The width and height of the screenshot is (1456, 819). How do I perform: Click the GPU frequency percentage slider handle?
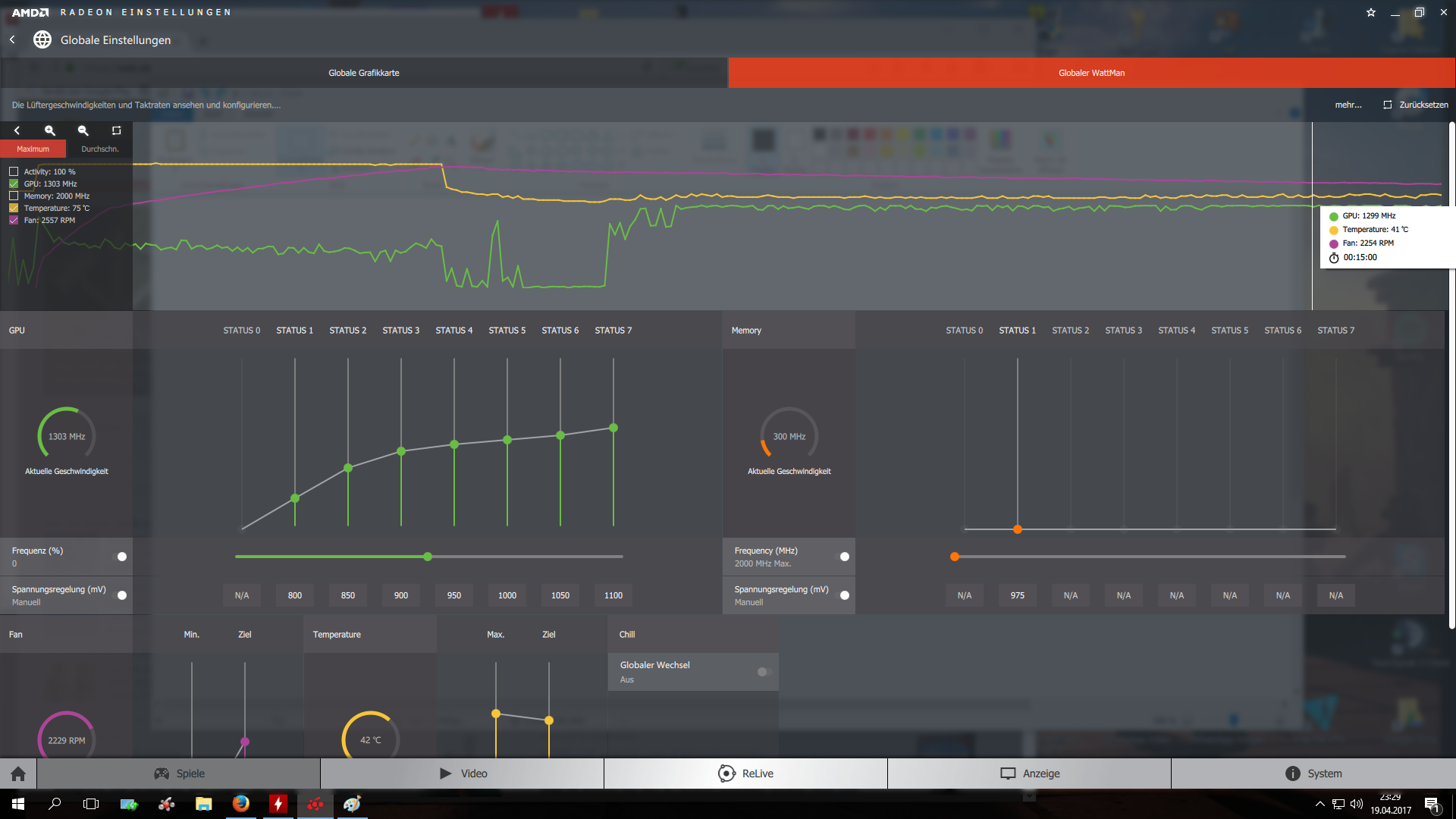pyautogui.click(x=428, y=557)
